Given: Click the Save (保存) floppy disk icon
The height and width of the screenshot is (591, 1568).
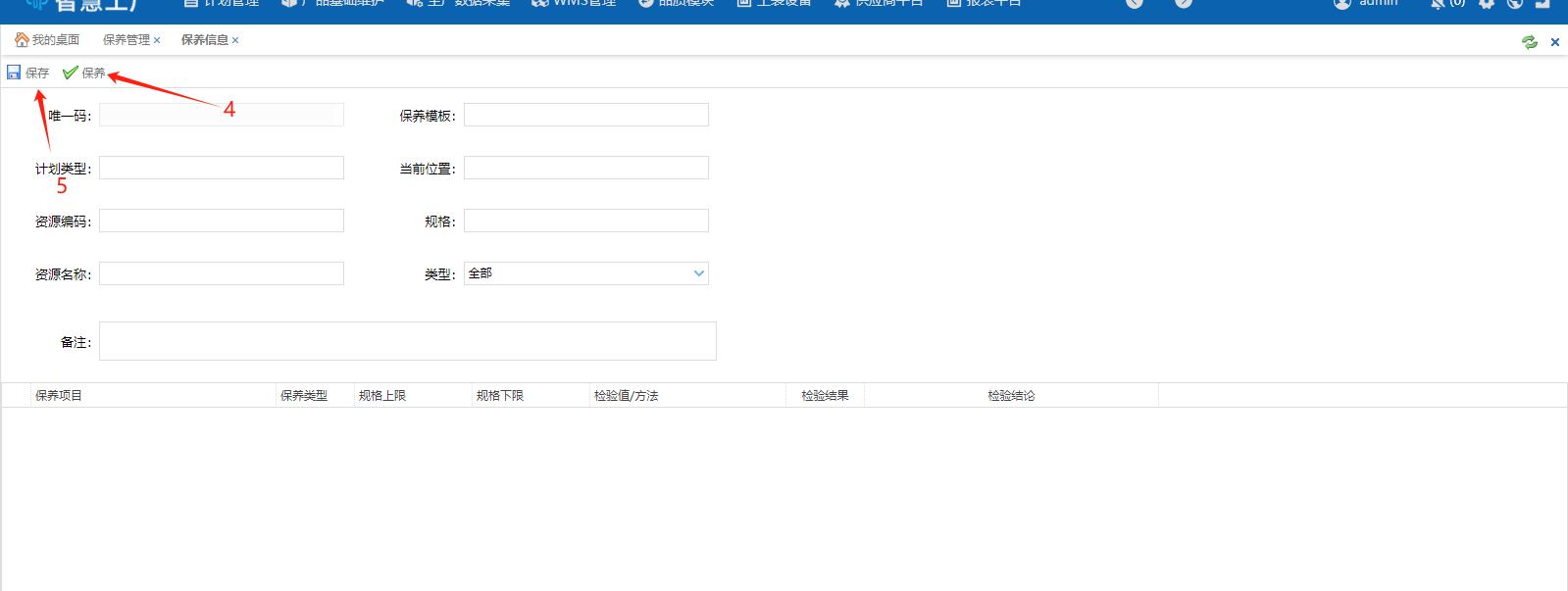Looking at the screenshot, I should pos(15,73).
